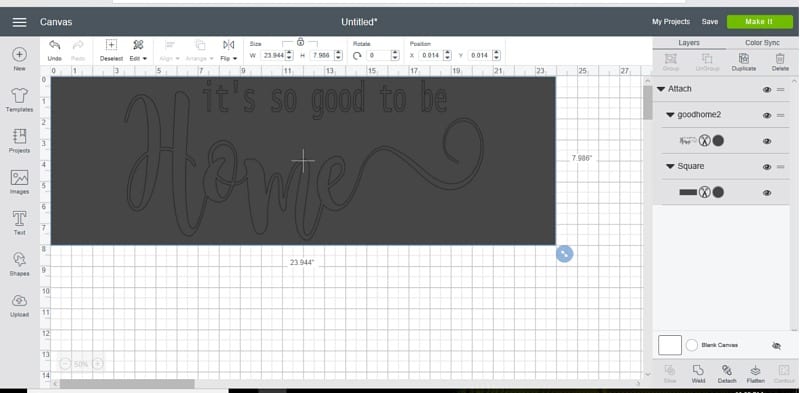Open the Shapes menu
Screen dimensions: 800x393
(19, 263)
